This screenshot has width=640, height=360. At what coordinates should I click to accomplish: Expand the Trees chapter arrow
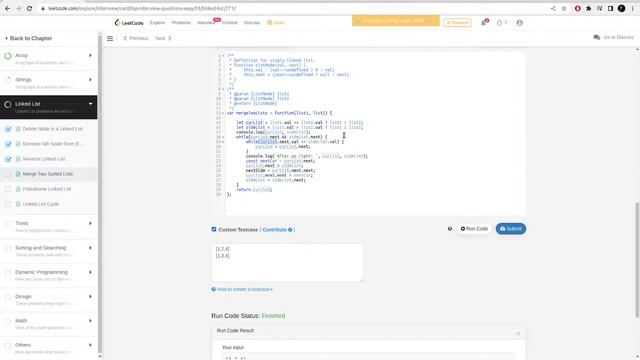tap(90, 224)
